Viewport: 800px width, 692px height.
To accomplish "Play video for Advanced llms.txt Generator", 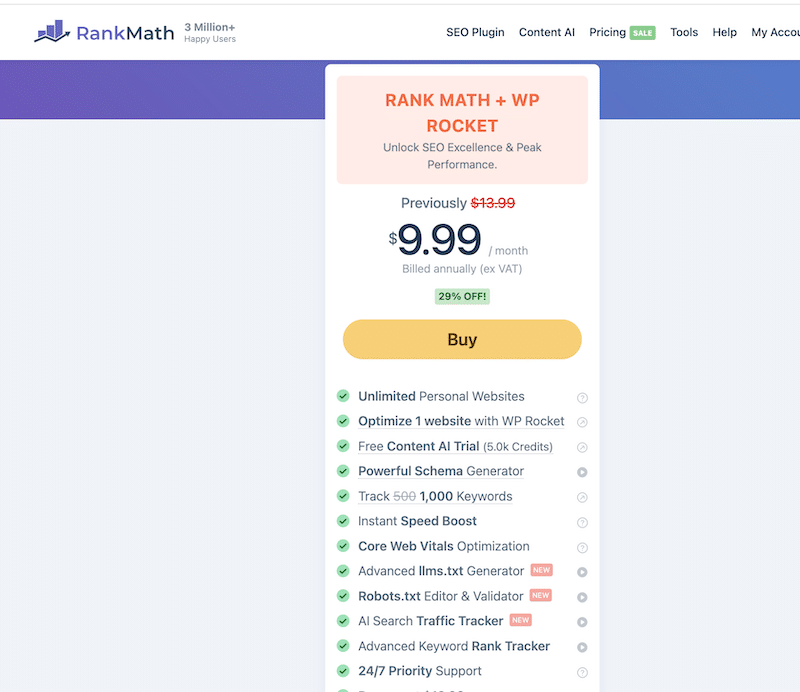I will 582,570.
